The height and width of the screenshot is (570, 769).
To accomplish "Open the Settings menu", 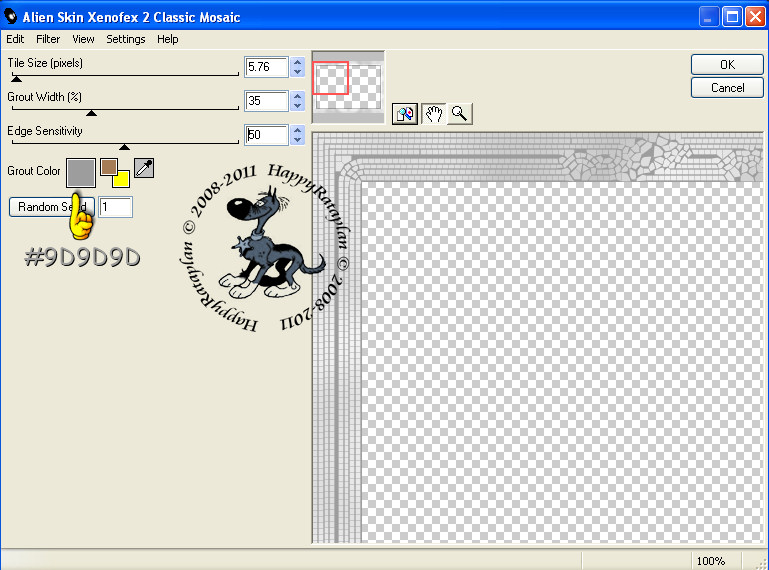I will click(126, 39).
